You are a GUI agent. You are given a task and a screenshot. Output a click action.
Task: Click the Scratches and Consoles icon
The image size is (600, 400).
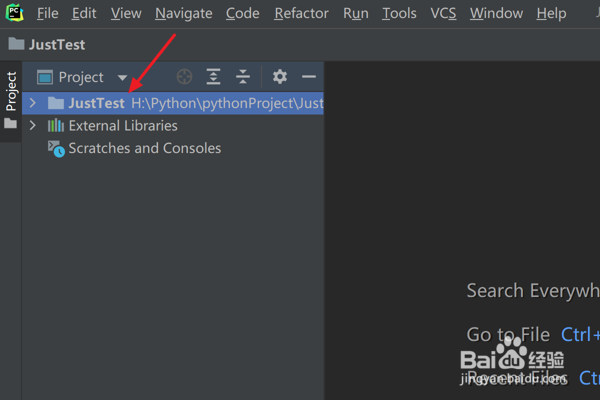coord(56,149)
